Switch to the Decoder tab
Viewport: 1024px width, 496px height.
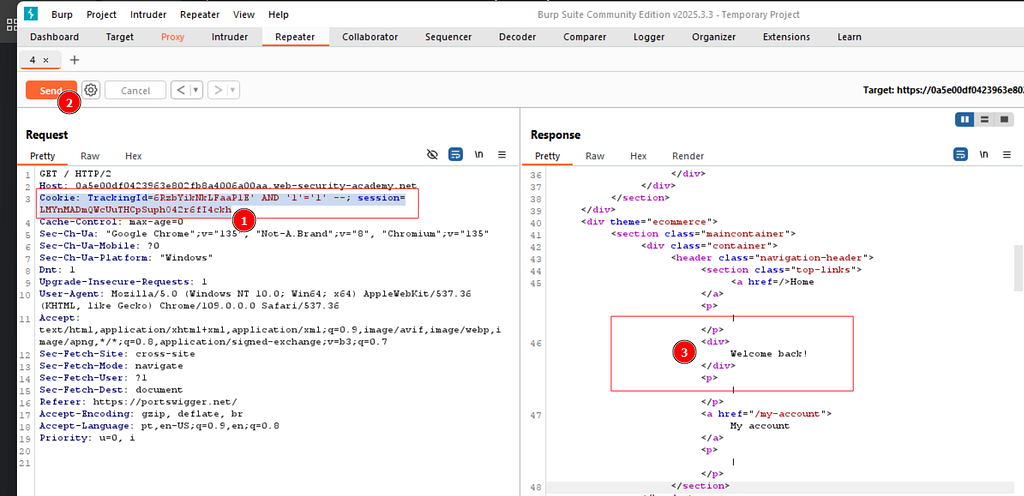click(x=517, y=37)
